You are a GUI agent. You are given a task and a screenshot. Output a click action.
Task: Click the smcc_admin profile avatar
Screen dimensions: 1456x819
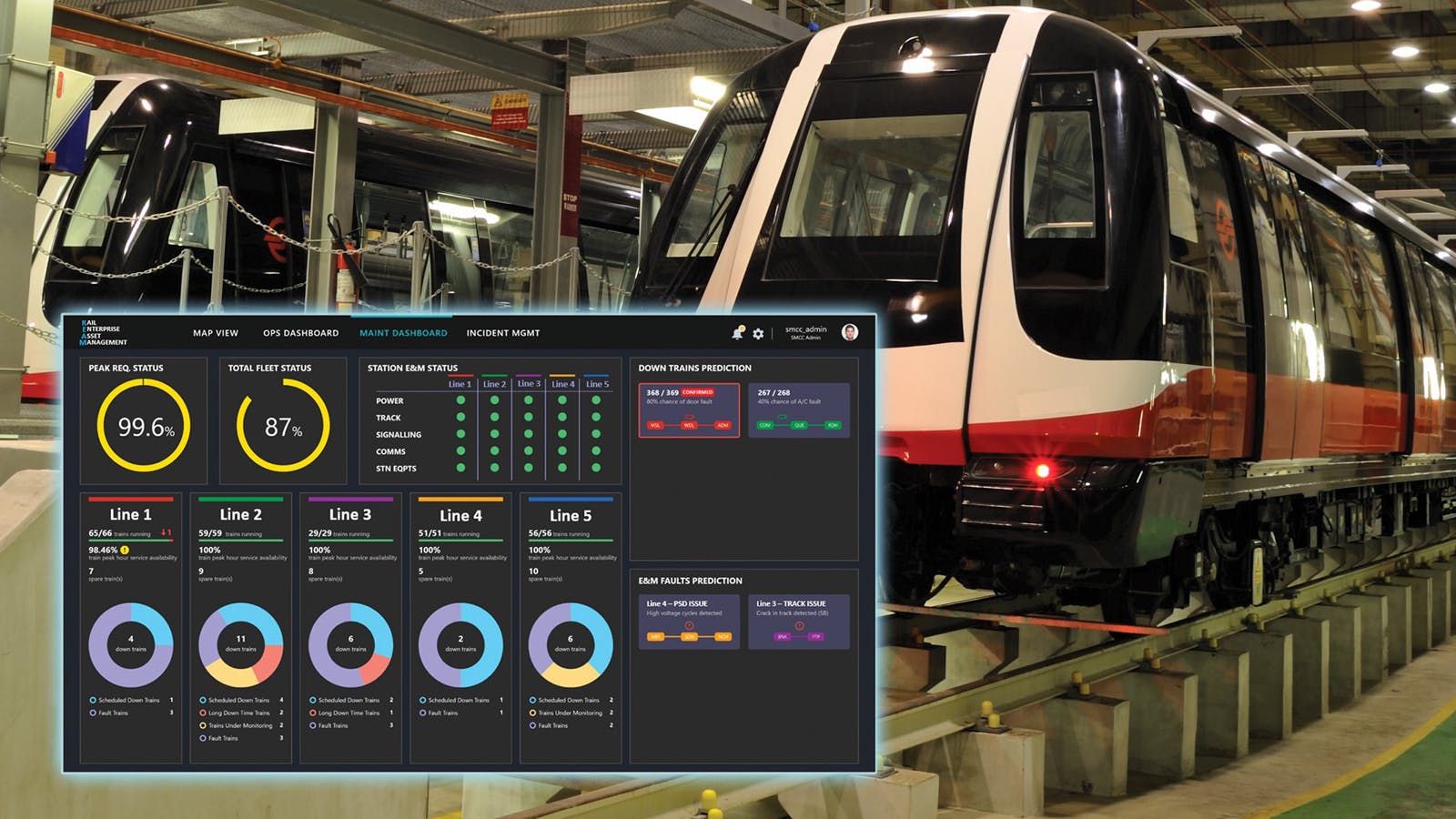click(850, 333)
